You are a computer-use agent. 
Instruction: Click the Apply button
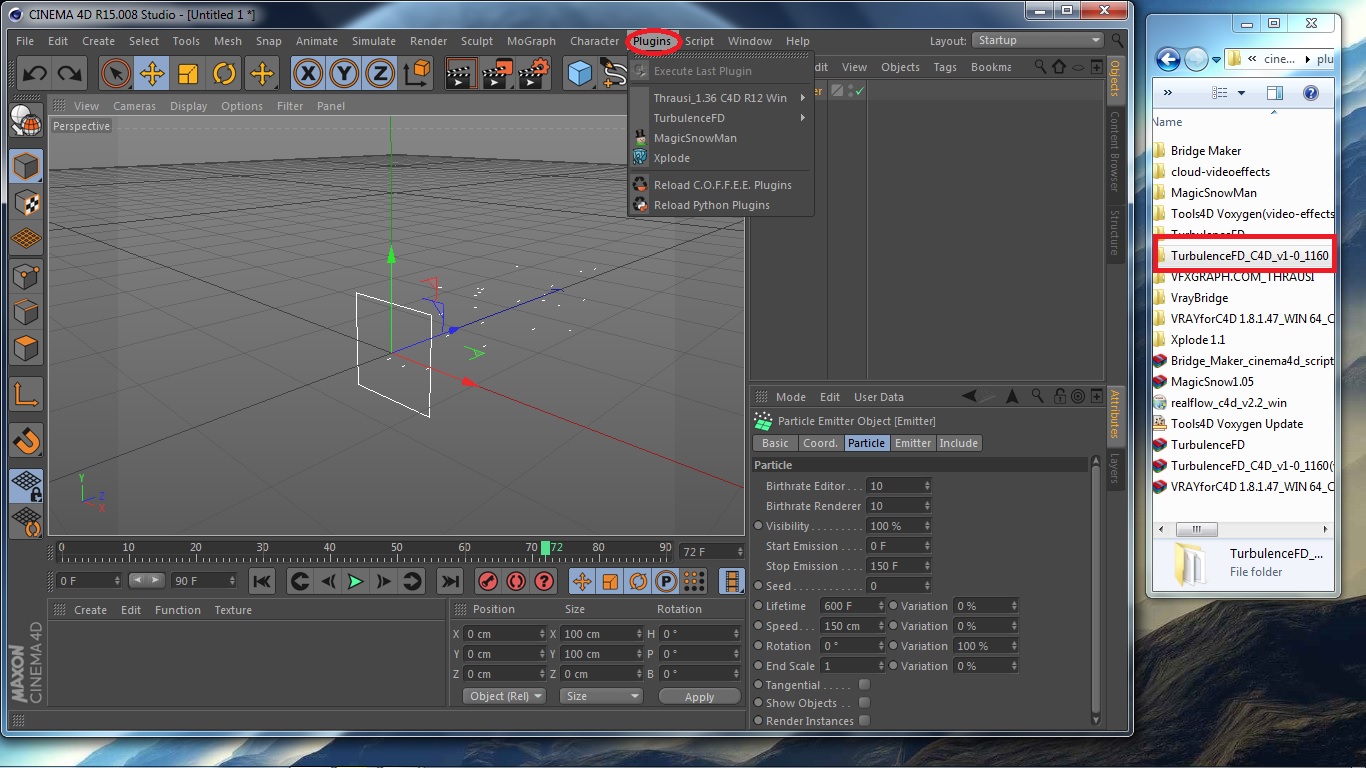699,697
